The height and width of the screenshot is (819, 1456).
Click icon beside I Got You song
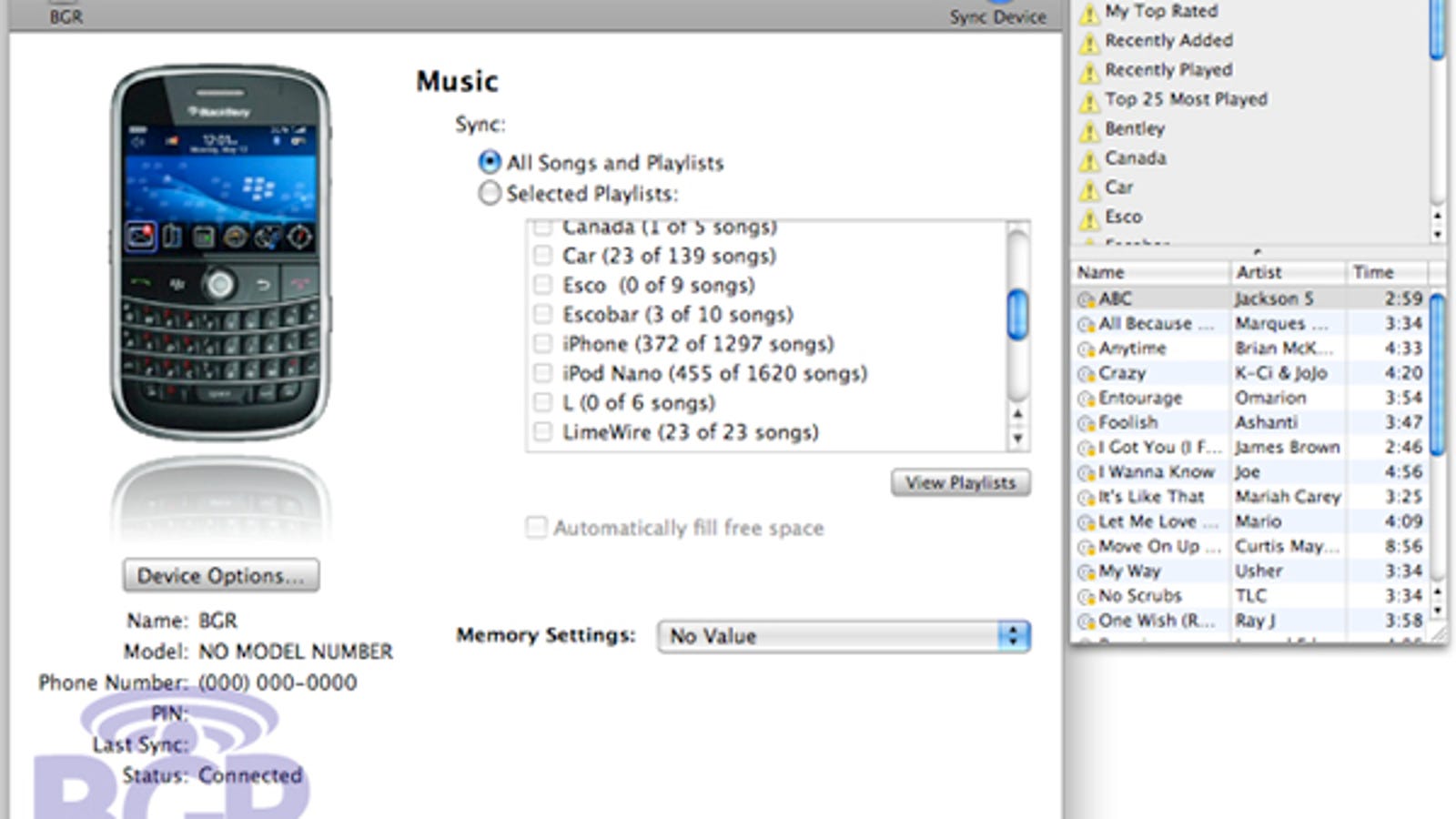1086,448
